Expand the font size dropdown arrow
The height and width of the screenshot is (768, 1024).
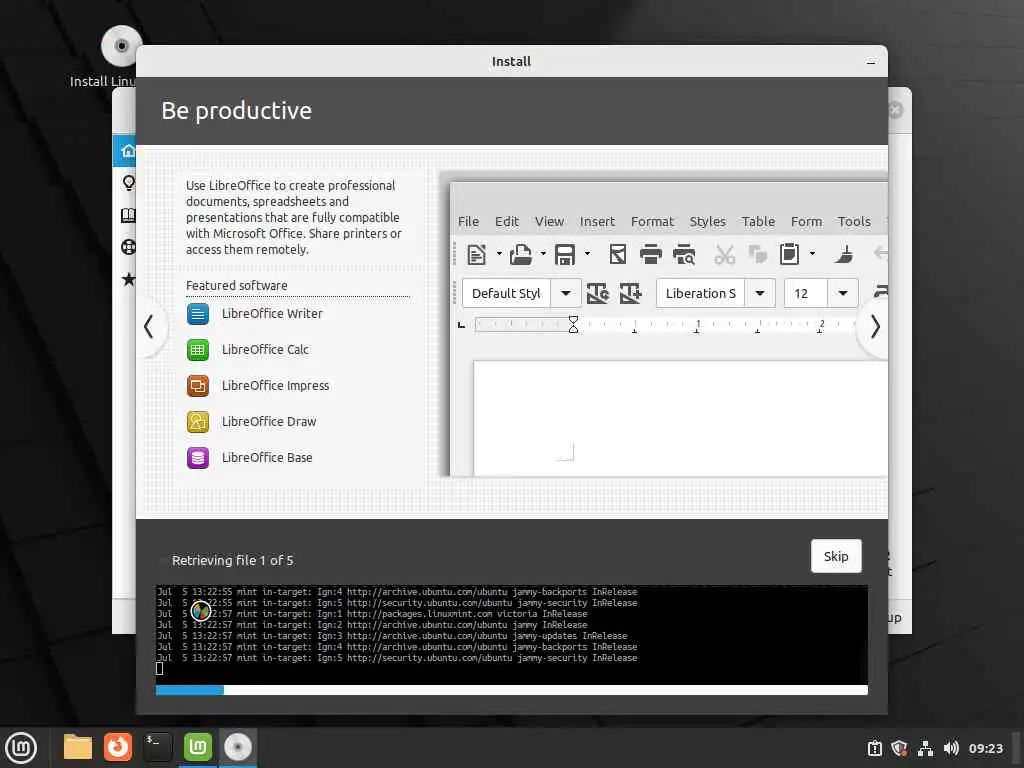pyautogui.click(x=842, y=293)
